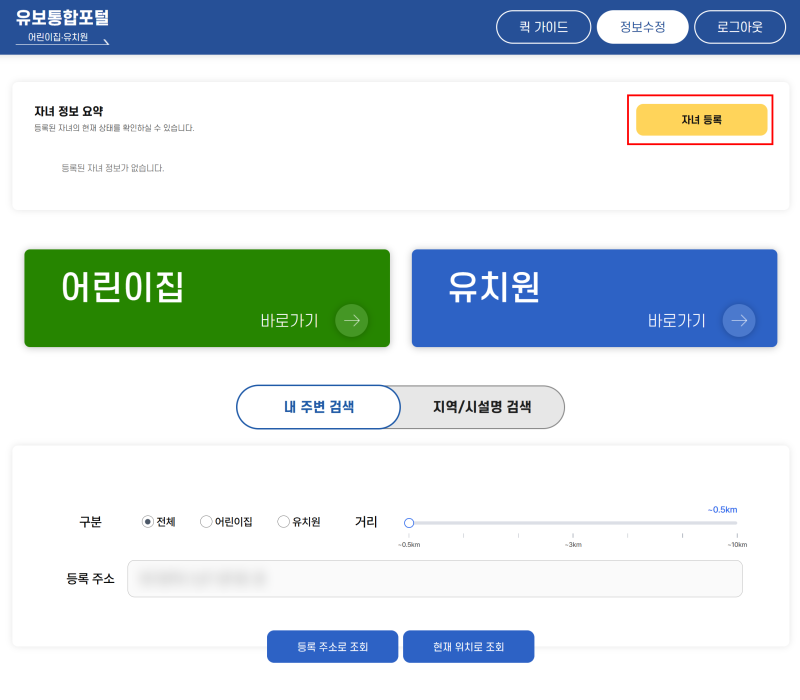
Task: Click the 등록 주소 input field
Action: [x=435, y=579]
